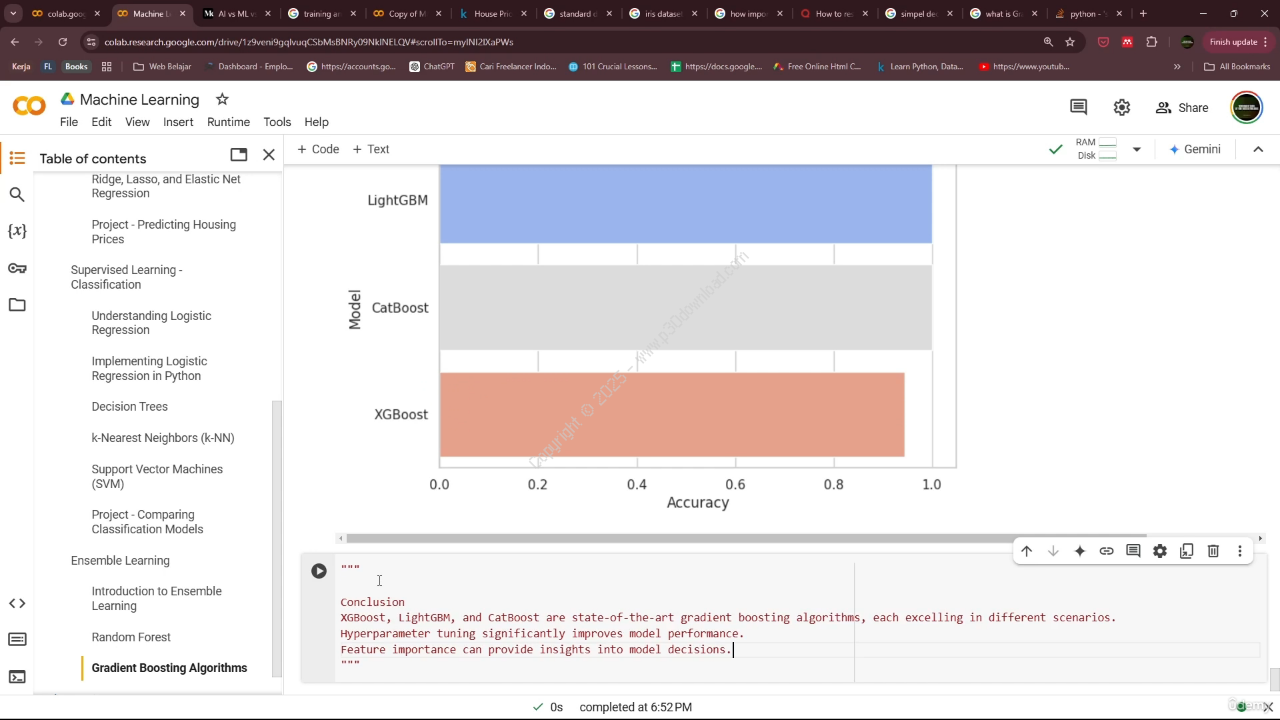Open the Code snippets icon

pos(17,603)
